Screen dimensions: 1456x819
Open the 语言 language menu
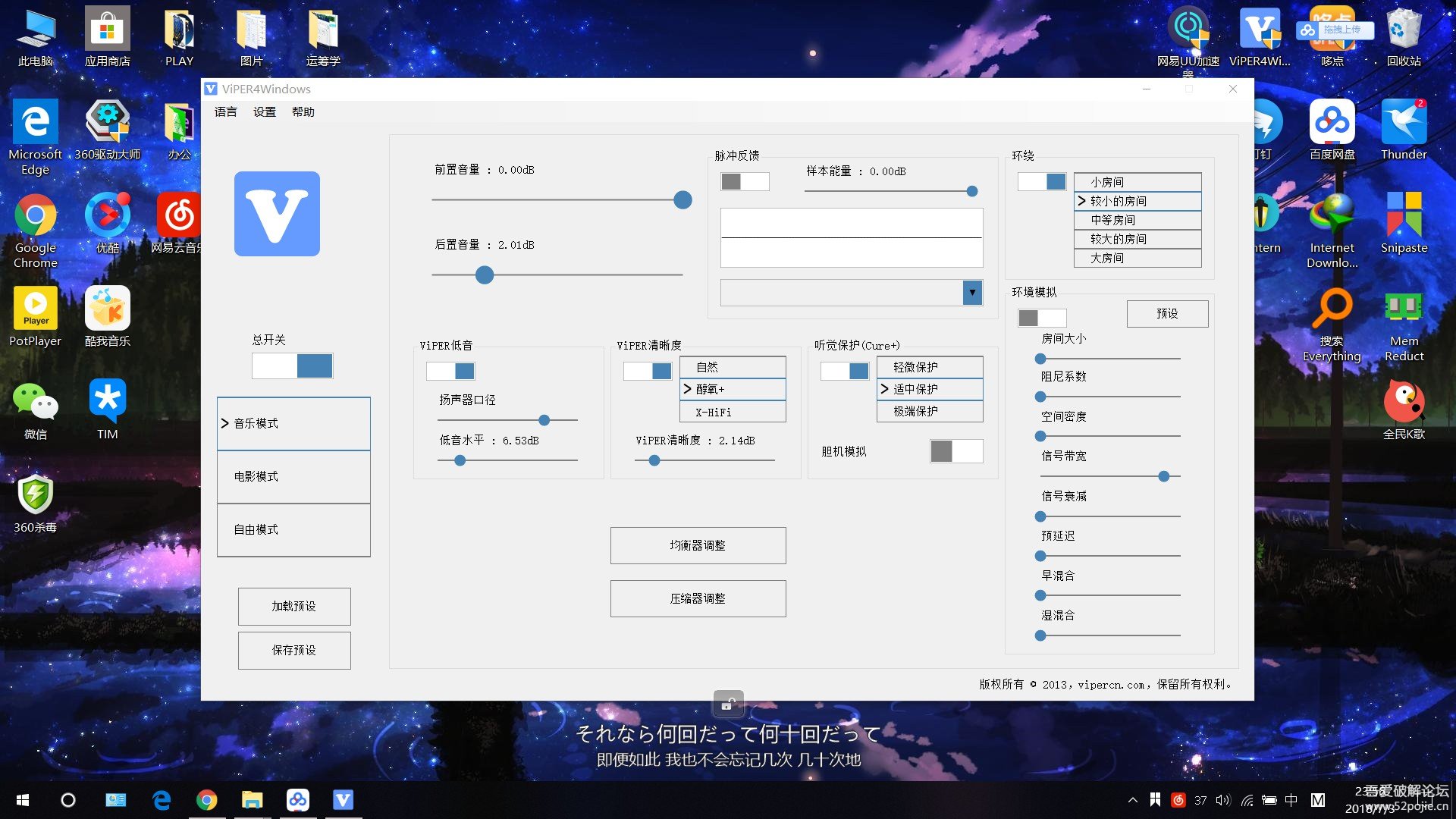tap(225, 112)
